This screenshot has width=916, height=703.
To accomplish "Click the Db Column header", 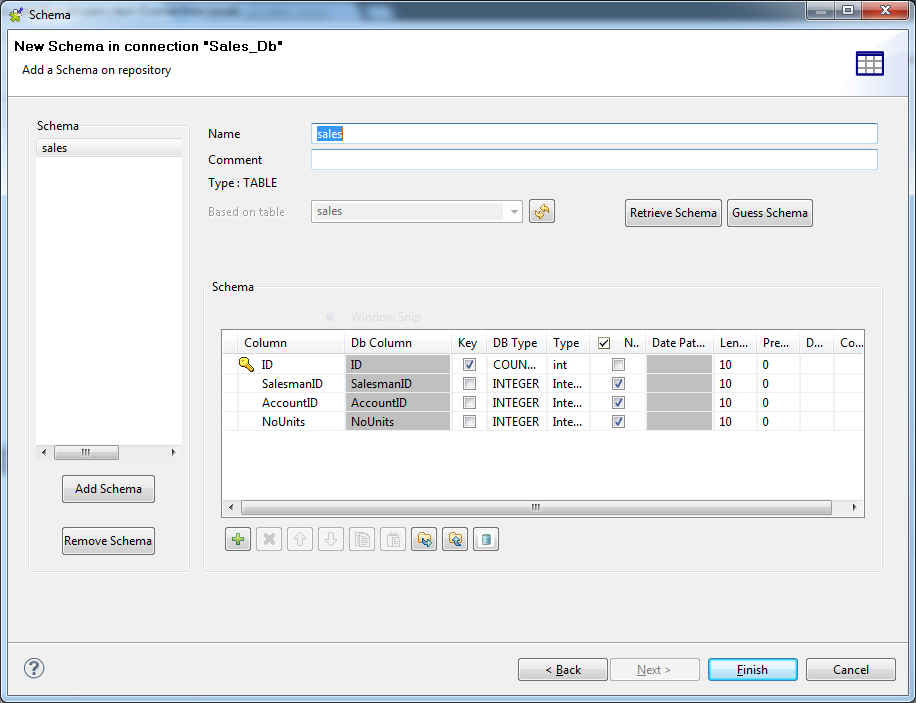I will point(398,343).
